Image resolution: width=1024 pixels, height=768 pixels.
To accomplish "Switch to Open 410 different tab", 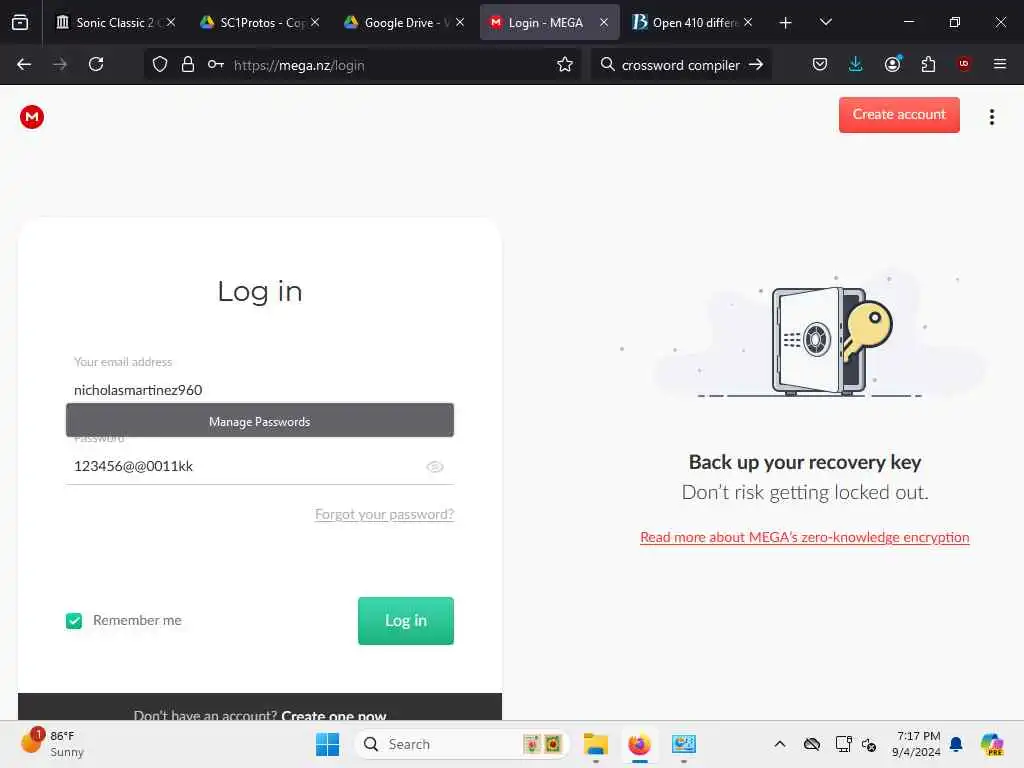I will (x=691, y=22).
